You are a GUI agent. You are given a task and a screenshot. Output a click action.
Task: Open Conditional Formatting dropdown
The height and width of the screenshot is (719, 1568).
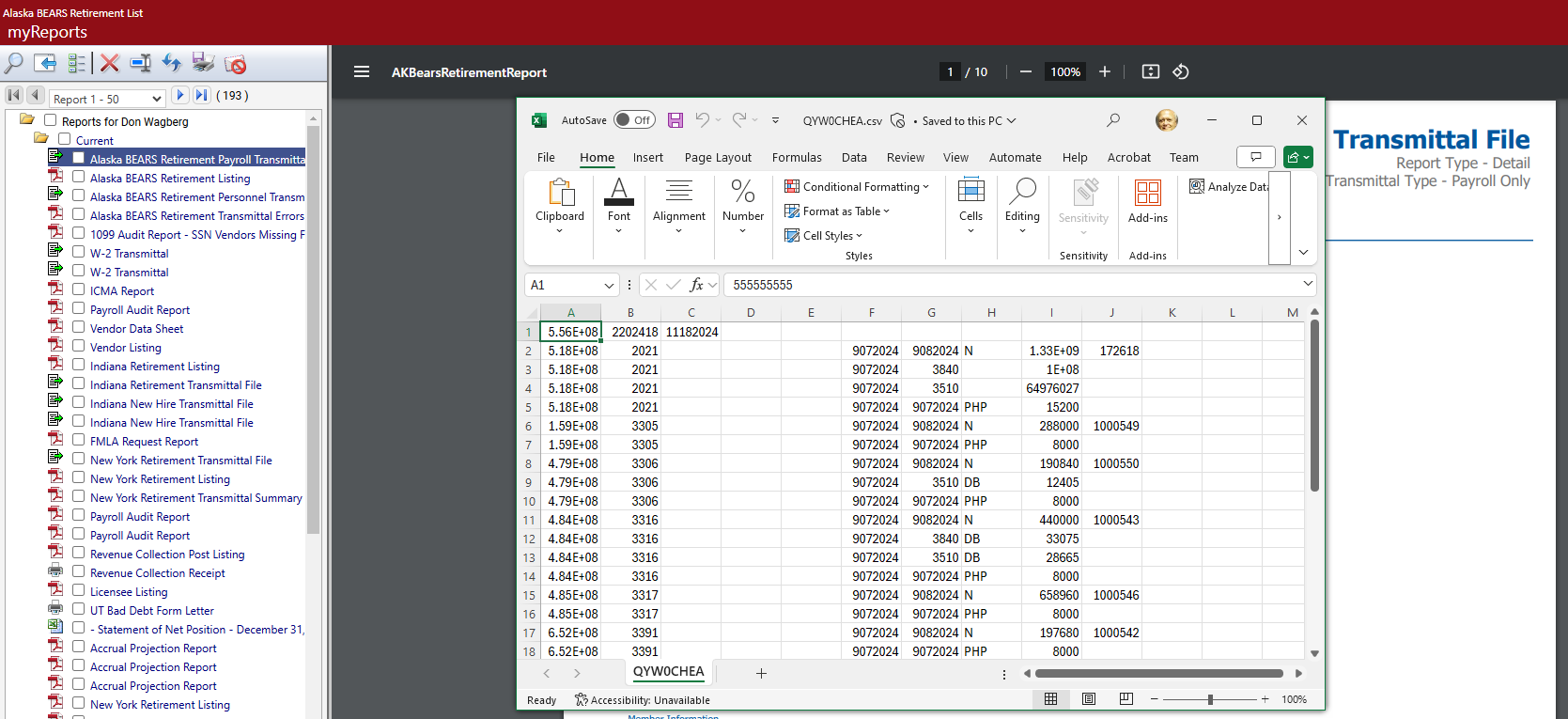(857, 186)
